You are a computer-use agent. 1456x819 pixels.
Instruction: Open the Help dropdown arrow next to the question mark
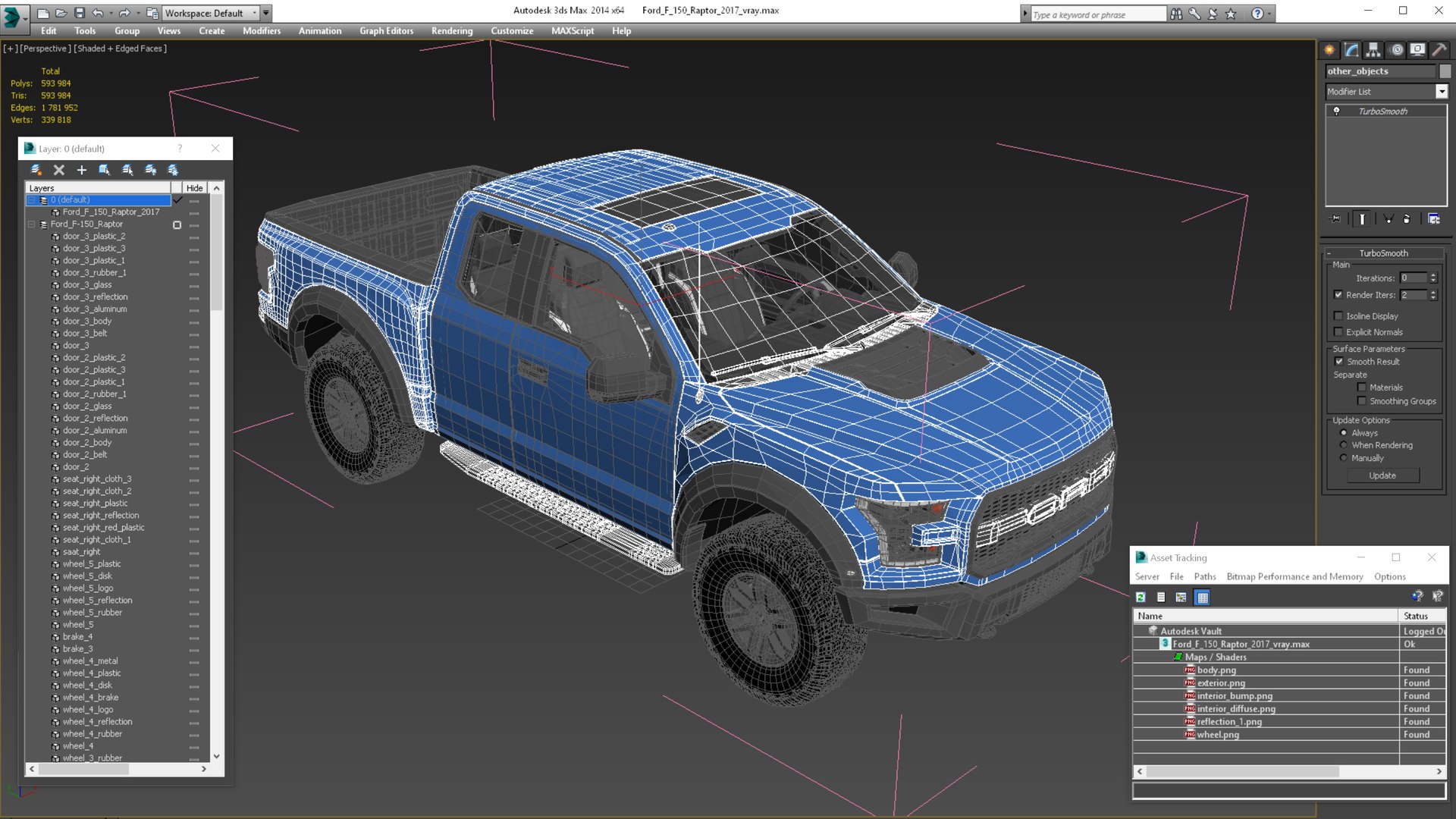[1269, 14]
